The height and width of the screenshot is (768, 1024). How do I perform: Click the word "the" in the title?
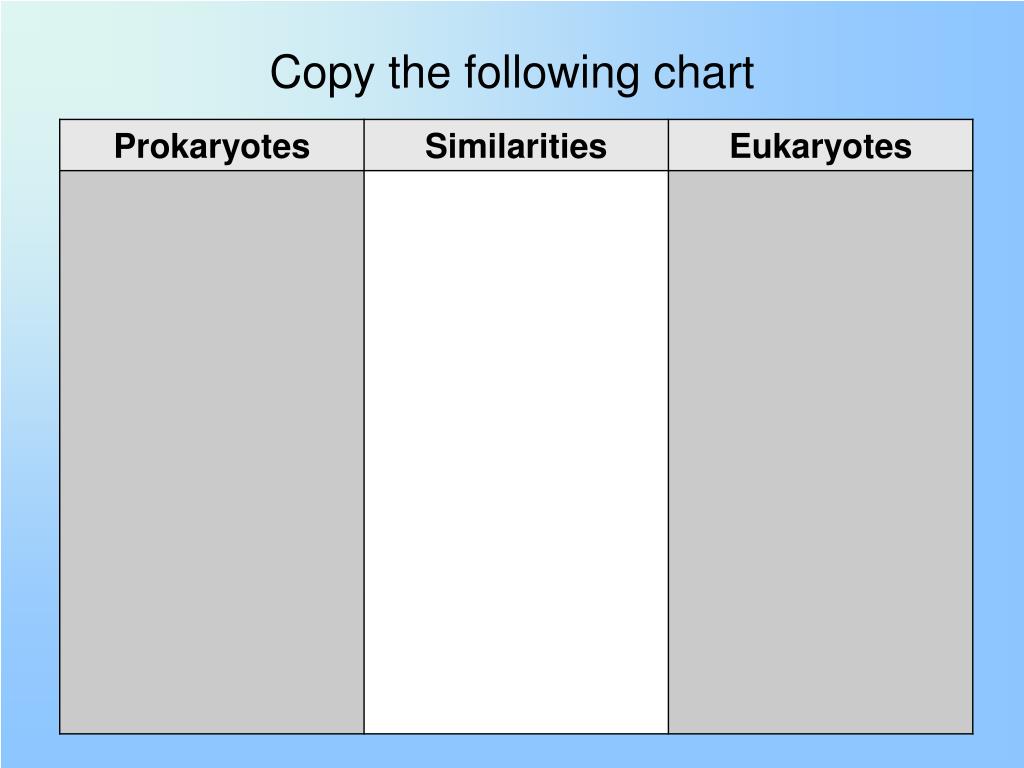[x=419, y=72]
